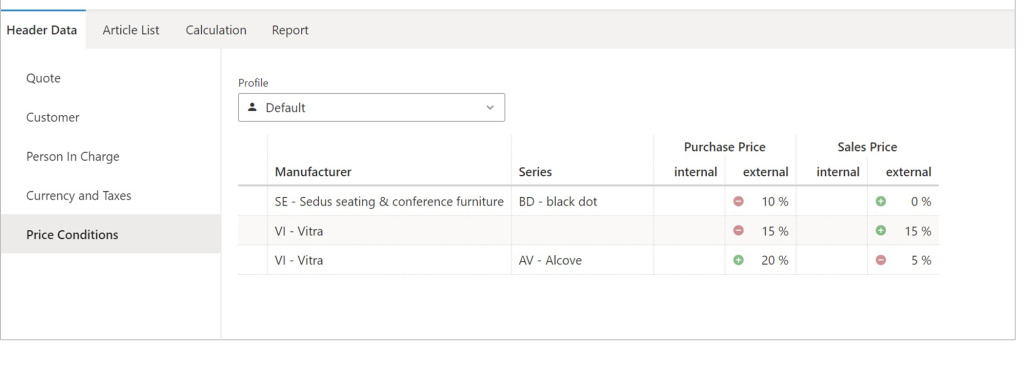Click green plus icon in black dot sales price
Screen dimensions: 1024x370
coord(881,202)
